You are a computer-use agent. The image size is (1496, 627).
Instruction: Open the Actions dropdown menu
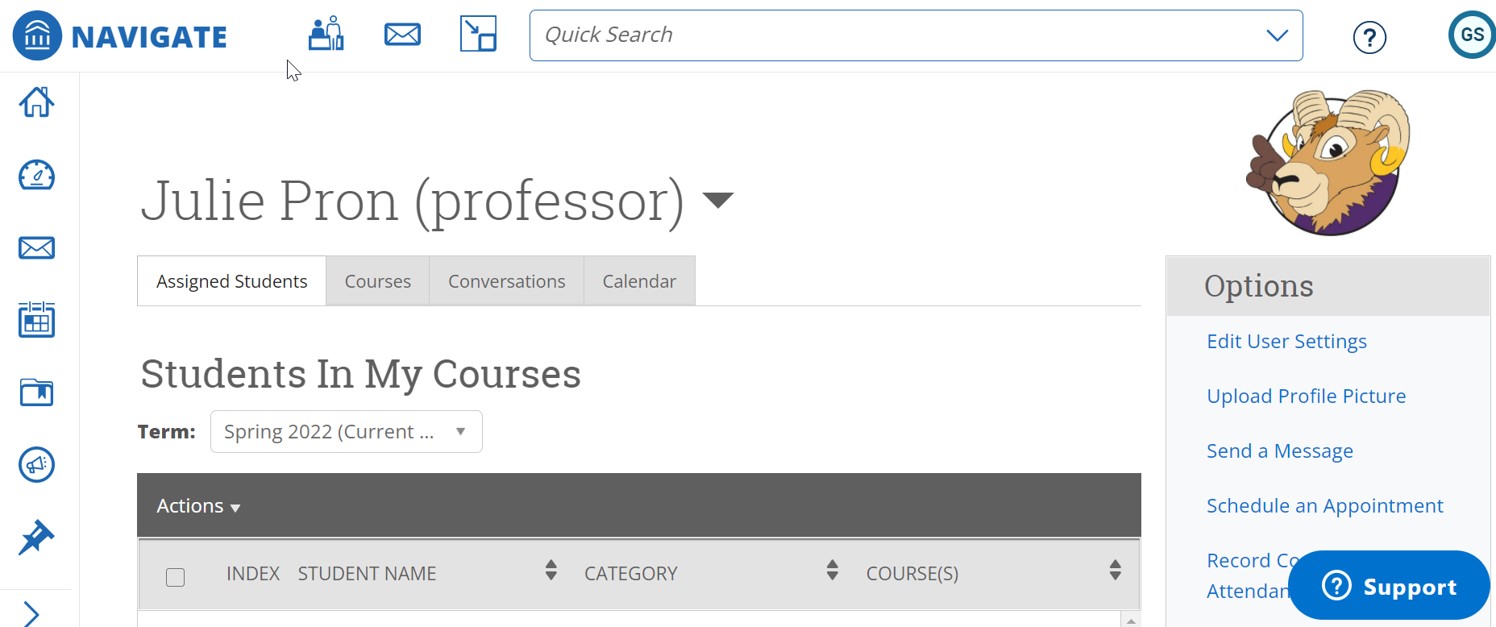[x=198, y=506]
